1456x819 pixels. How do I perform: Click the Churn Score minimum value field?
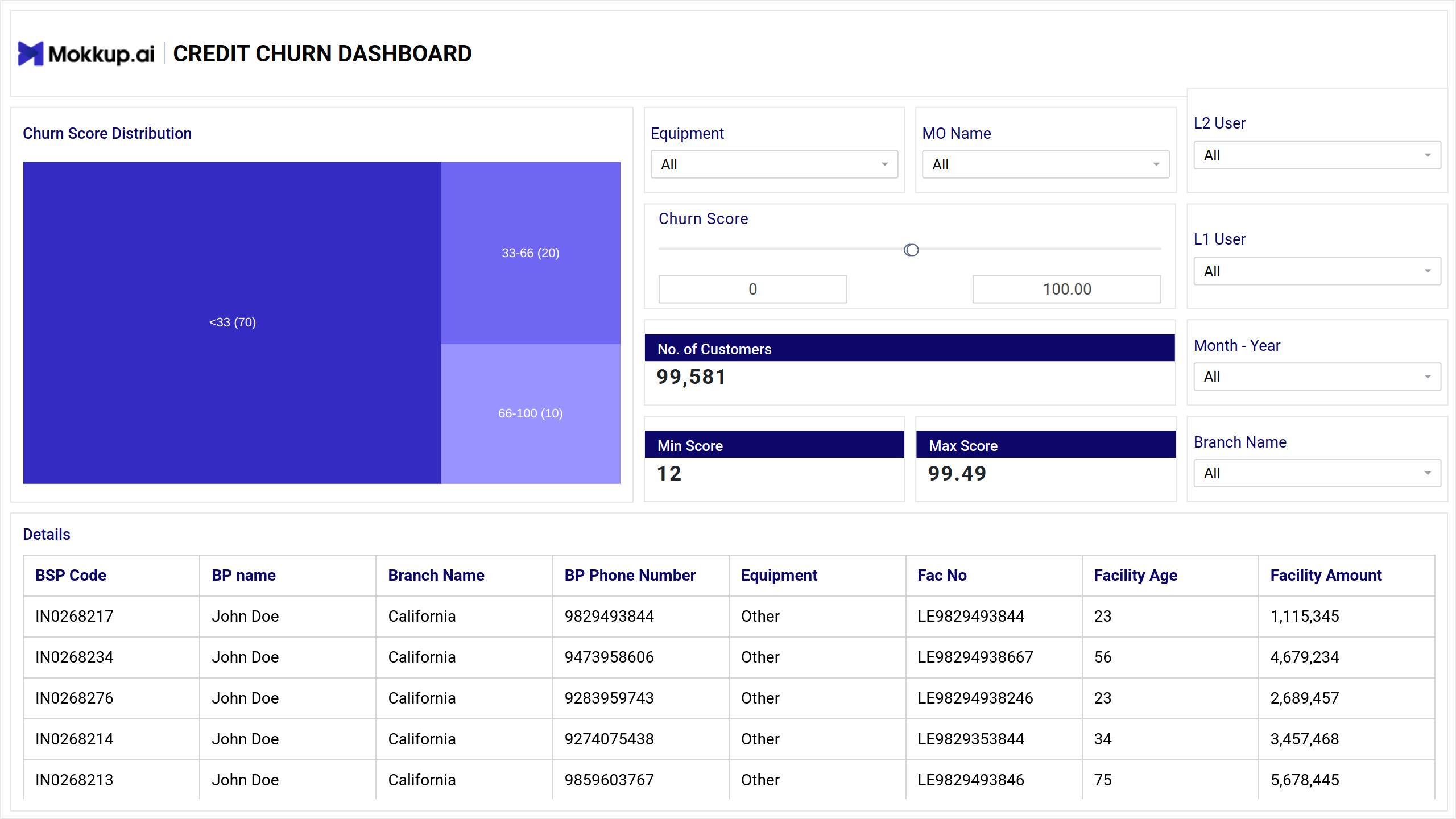(752, 289)
